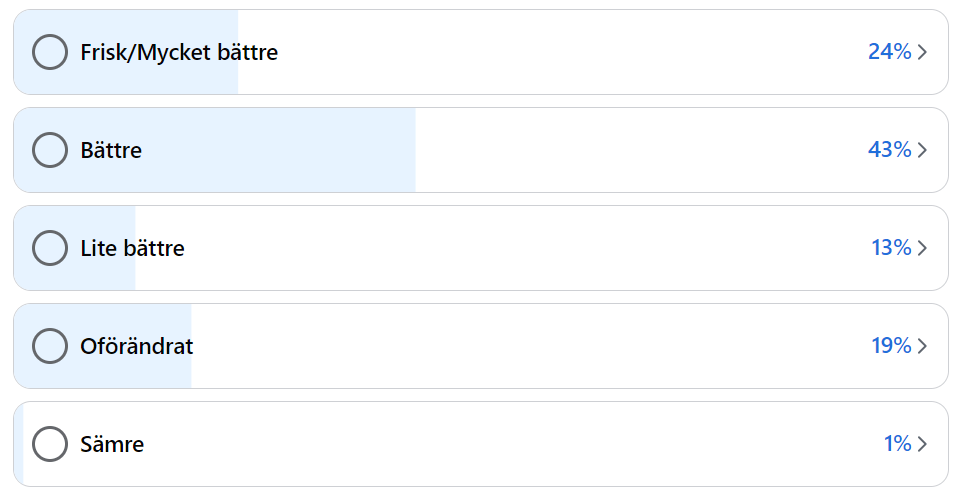Click the 1% result link
Image resolution: width=953 pixels, height=497 pixels.
[x=897, y=444]
